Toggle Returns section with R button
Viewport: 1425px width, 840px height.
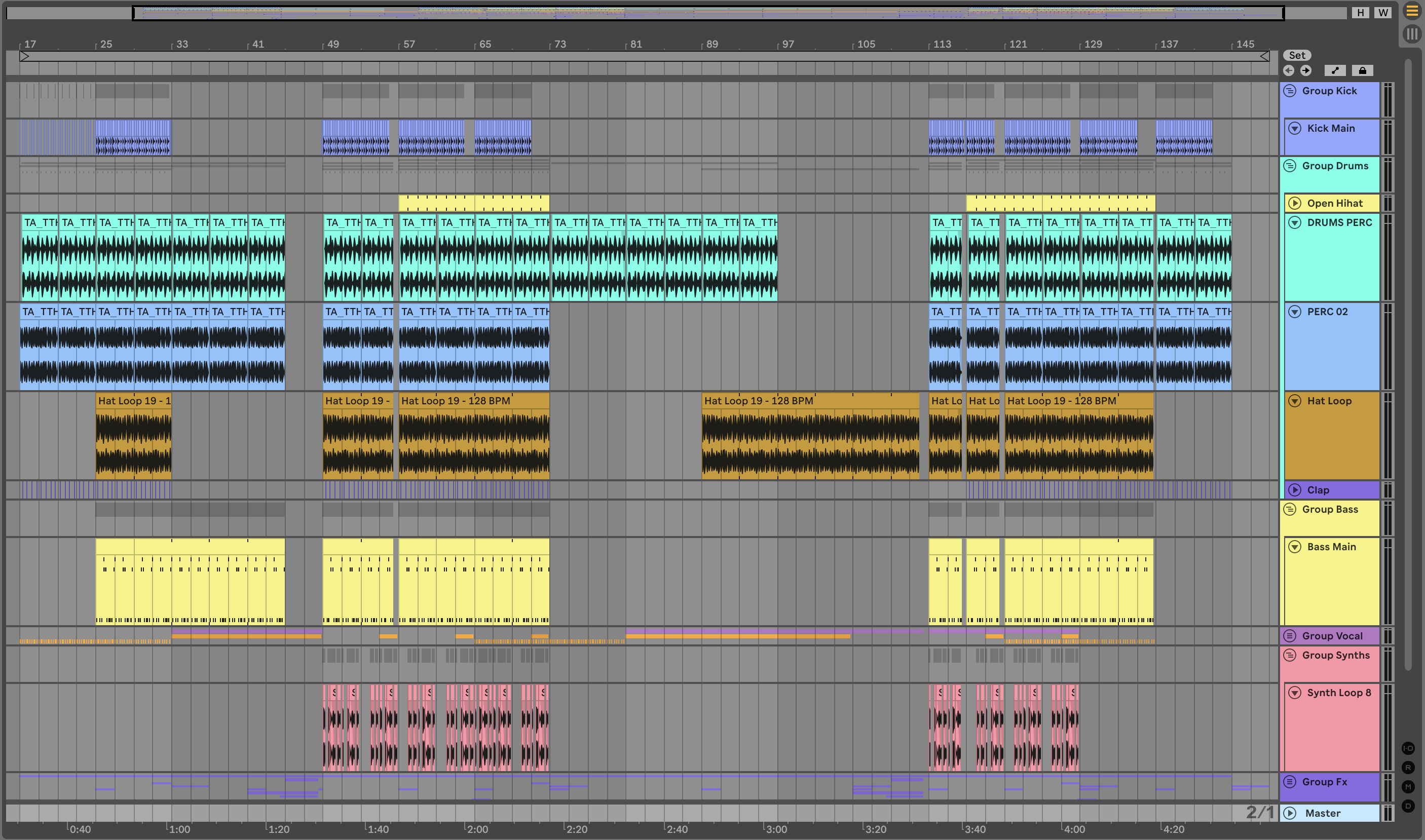1408,768
